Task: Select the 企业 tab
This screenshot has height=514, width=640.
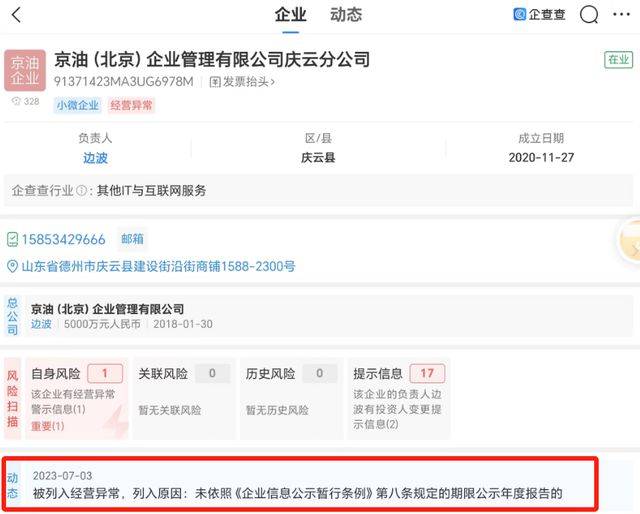Action: (290, 15)
